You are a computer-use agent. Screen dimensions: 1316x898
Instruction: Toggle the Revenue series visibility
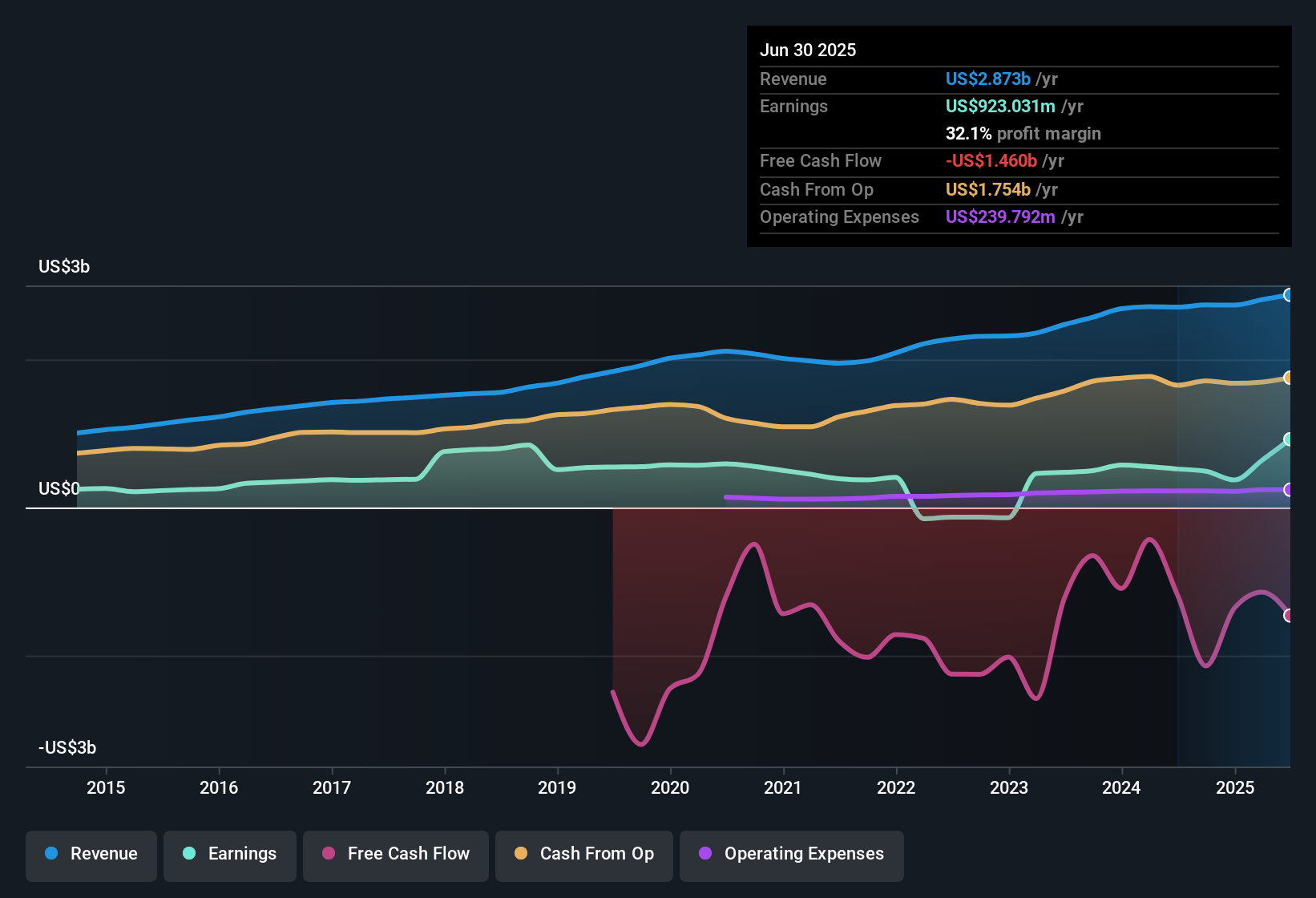tap(91, 854)
